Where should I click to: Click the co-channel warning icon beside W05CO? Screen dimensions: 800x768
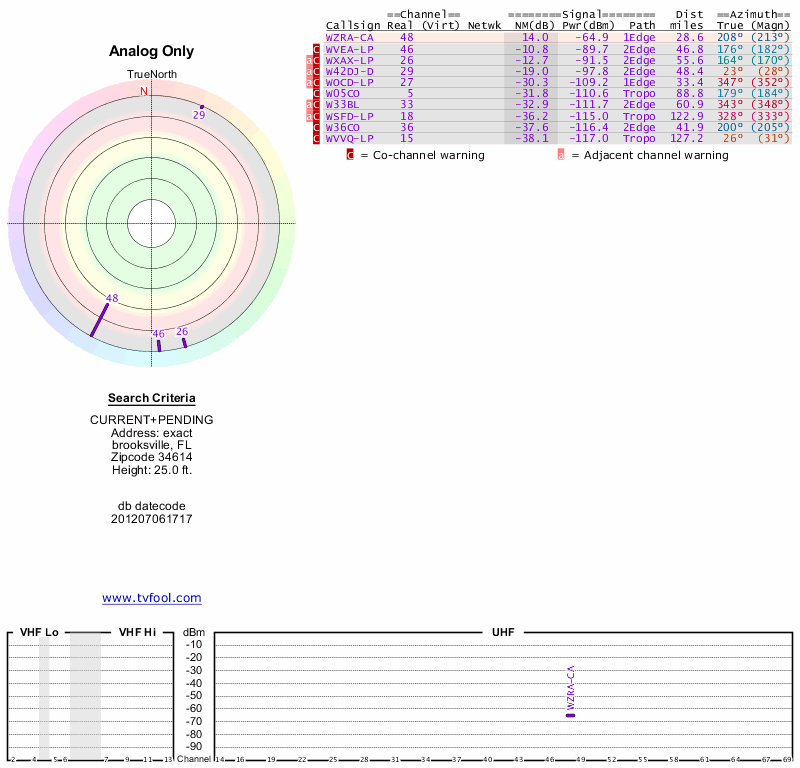[x=317, y=94]
